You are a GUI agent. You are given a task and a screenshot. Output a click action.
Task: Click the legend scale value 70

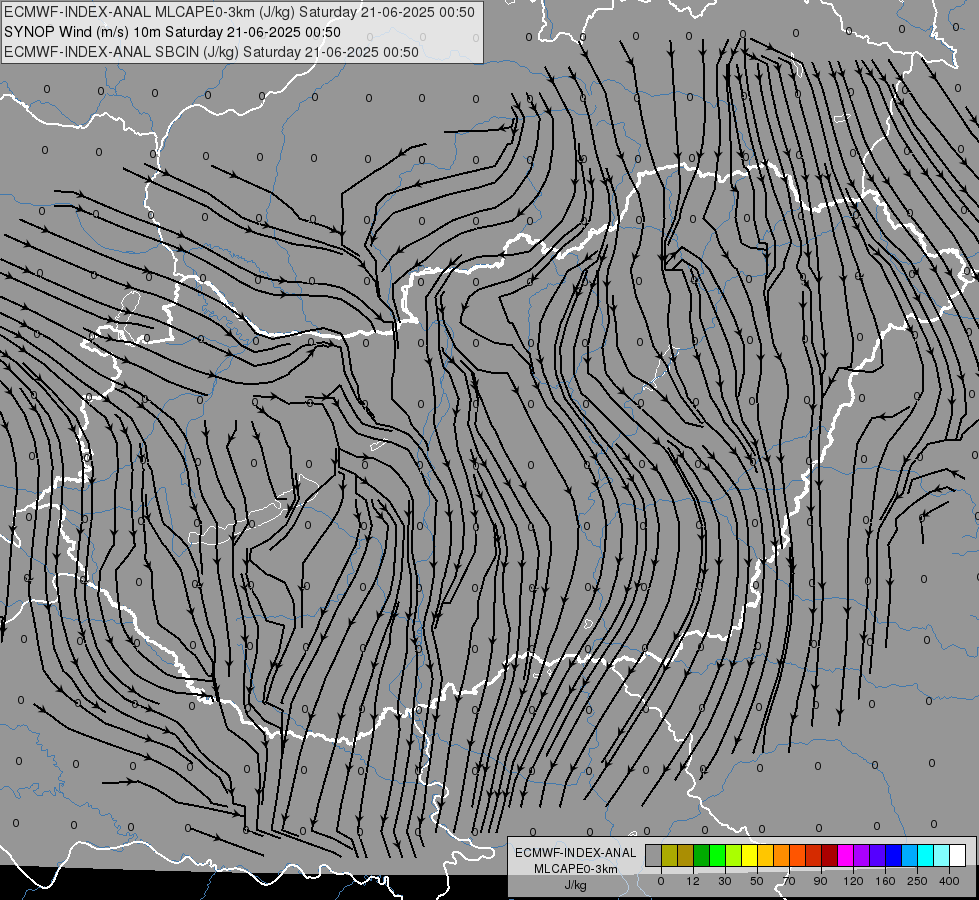(x=789, y=881)
